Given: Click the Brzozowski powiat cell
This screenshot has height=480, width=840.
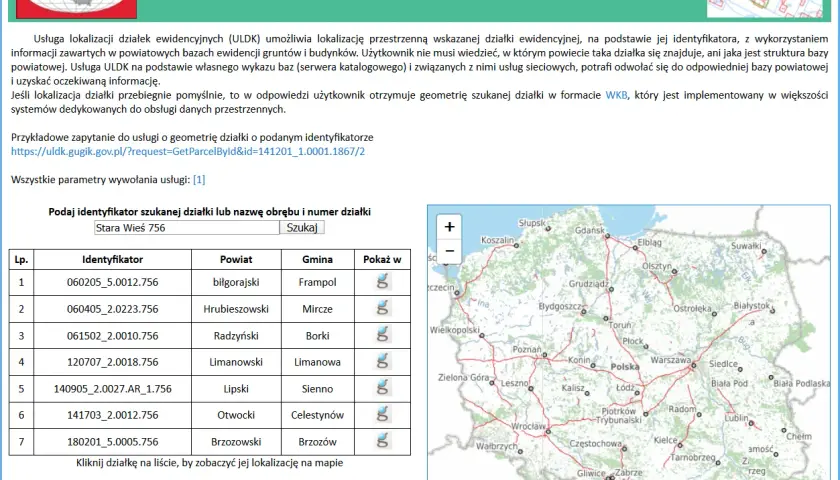Looking at the screenshot, I should (236, 441).
